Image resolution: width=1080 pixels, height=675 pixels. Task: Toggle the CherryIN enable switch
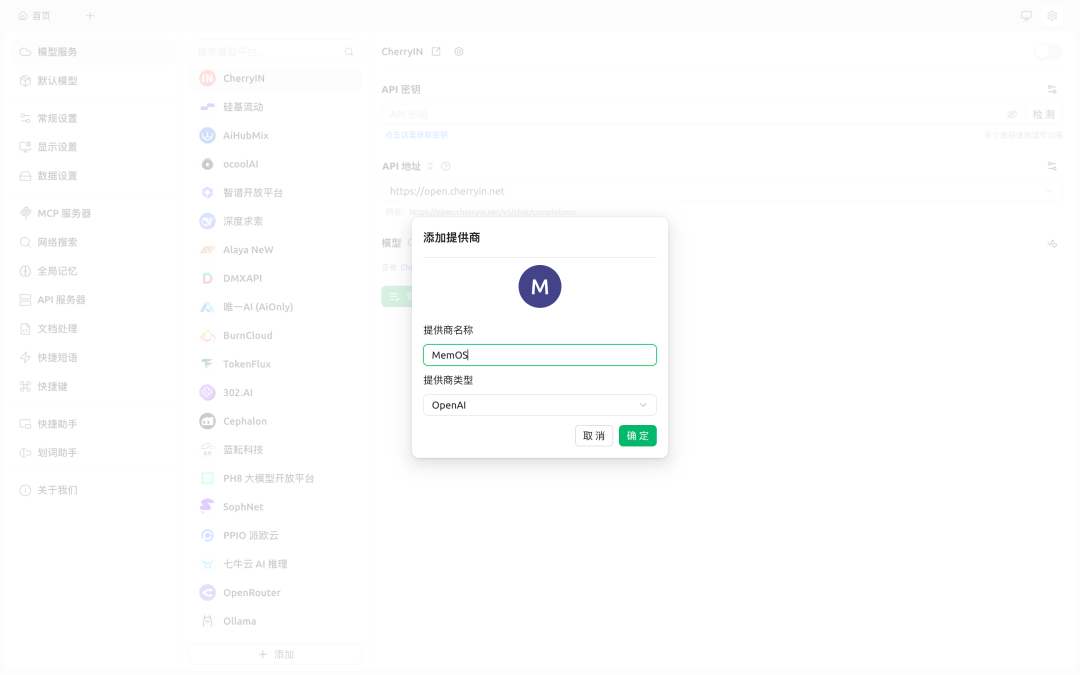(x=1048, y=52)
